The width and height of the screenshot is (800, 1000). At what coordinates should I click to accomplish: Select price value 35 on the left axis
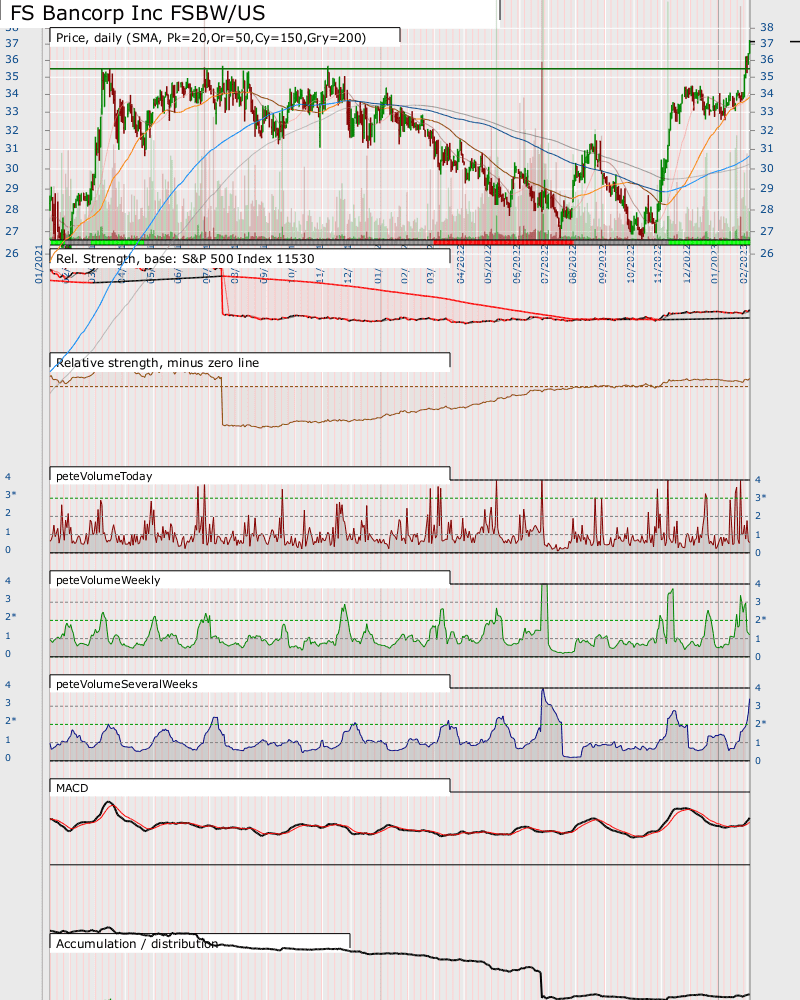(11, 77)
